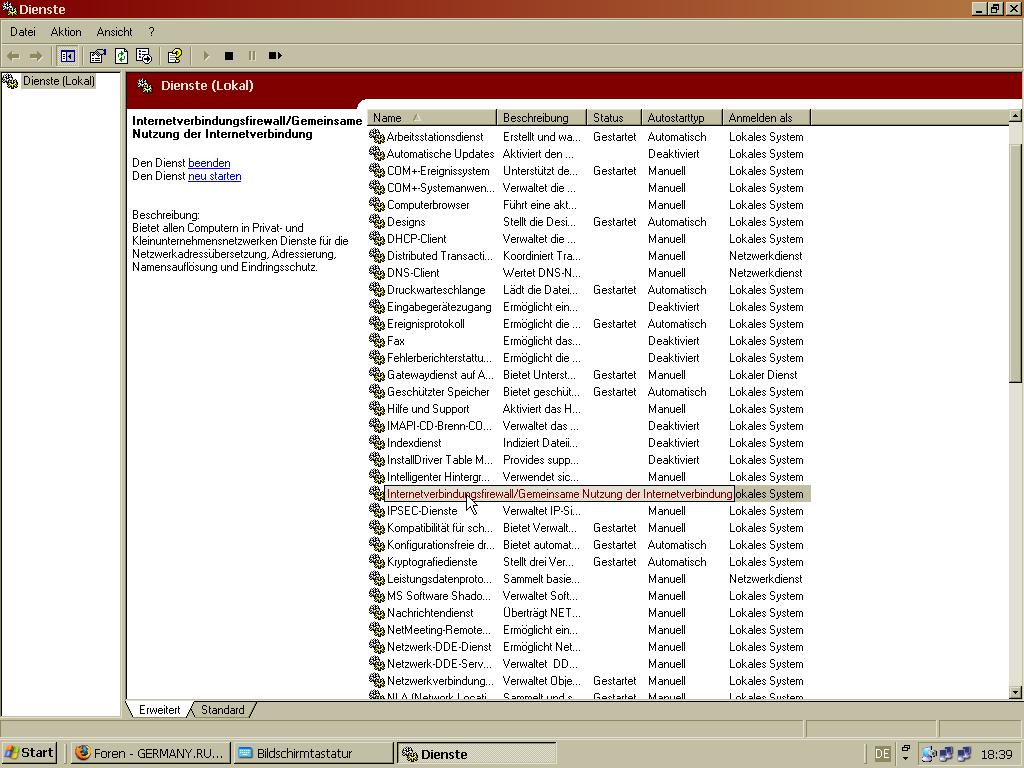Image resolution: width=1024 pixels, height=768 pixels.
Task: Click the Restart Service toolbar icon
Action: coord(275,56)
